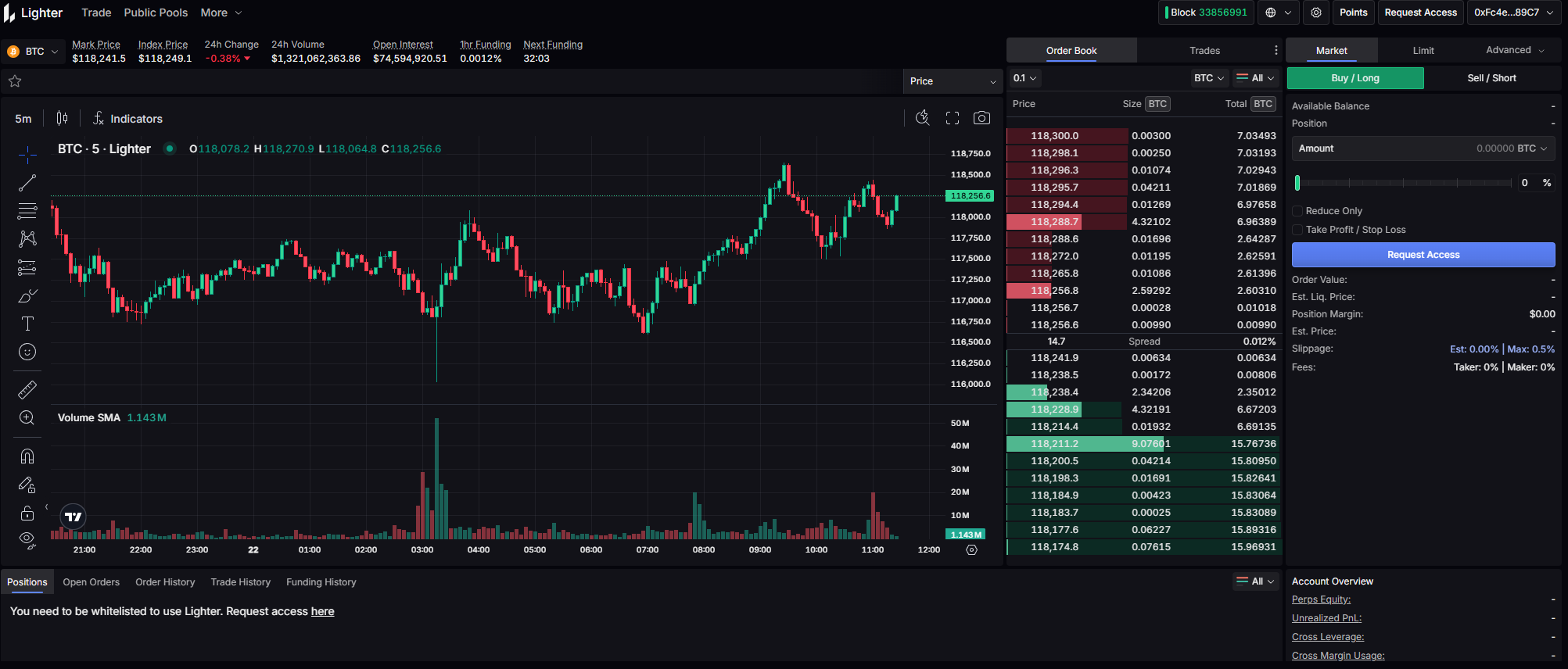This screenshot has width=1568, height=669.
Task: Click Request Access in the top bar
Action: tap(1420, 13)
